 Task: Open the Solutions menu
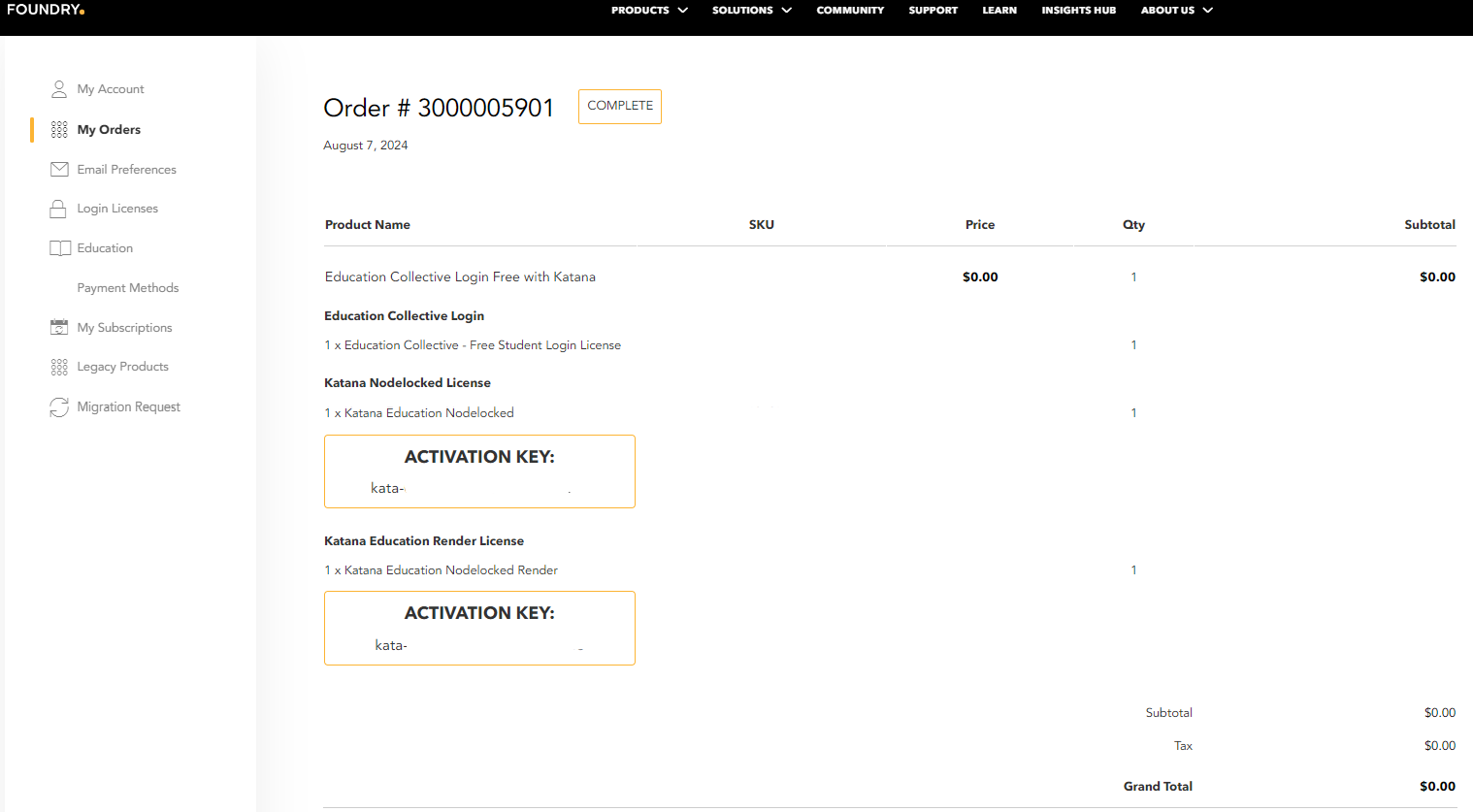coord(742,11)
